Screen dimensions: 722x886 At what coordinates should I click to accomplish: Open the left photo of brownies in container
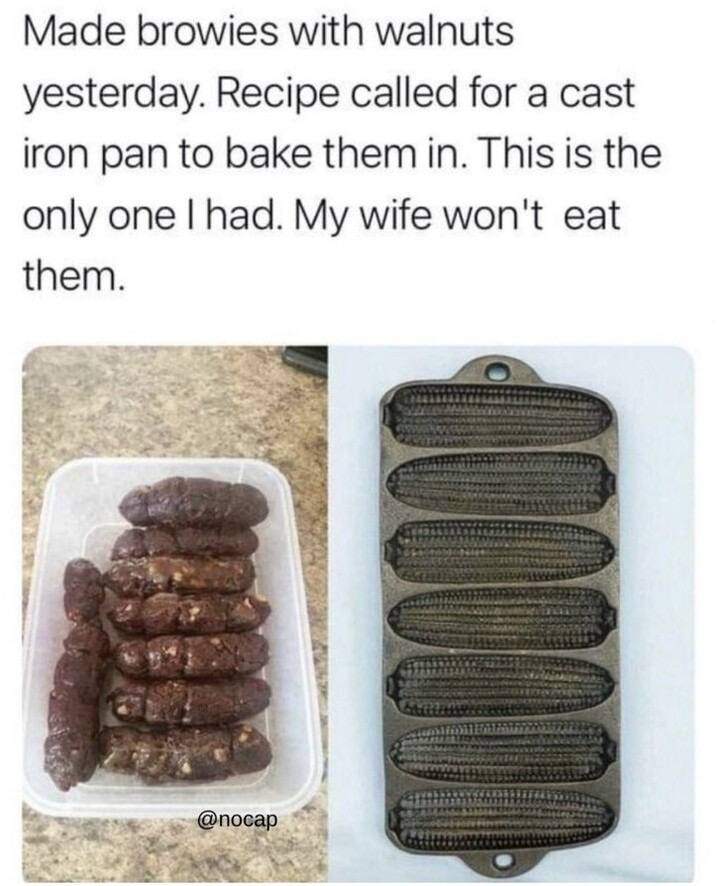click(x=175, y=614)
